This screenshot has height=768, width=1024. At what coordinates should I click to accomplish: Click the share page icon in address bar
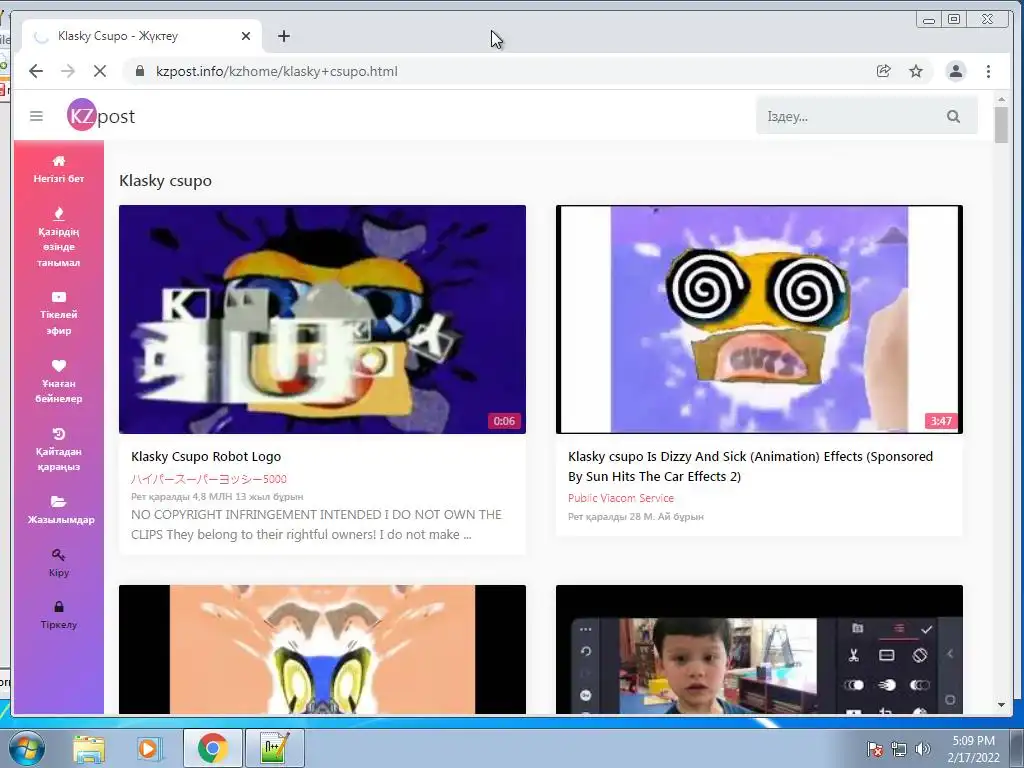(x=884, y=71)
